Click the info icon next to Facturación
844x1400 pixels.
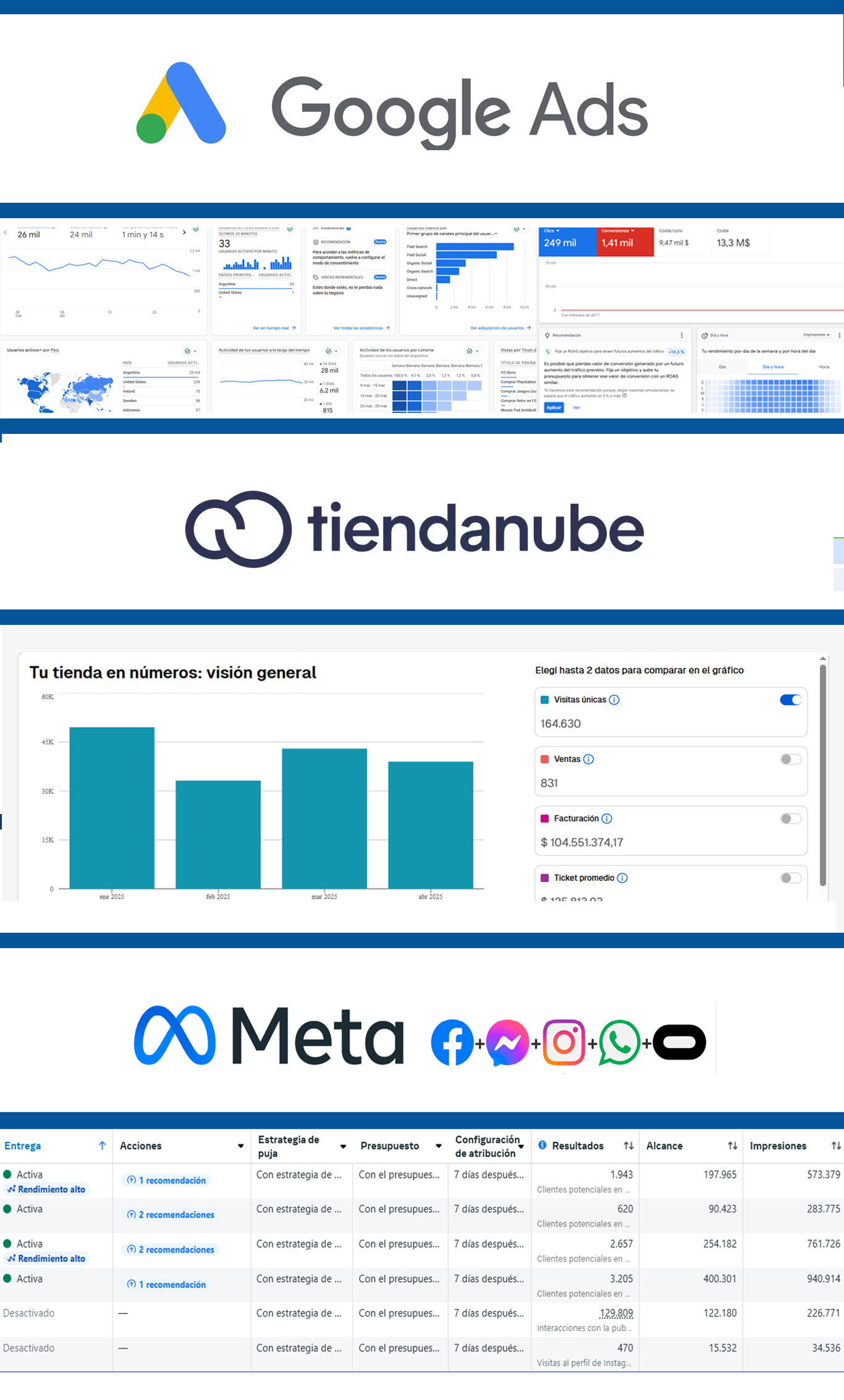click(607, 818)
